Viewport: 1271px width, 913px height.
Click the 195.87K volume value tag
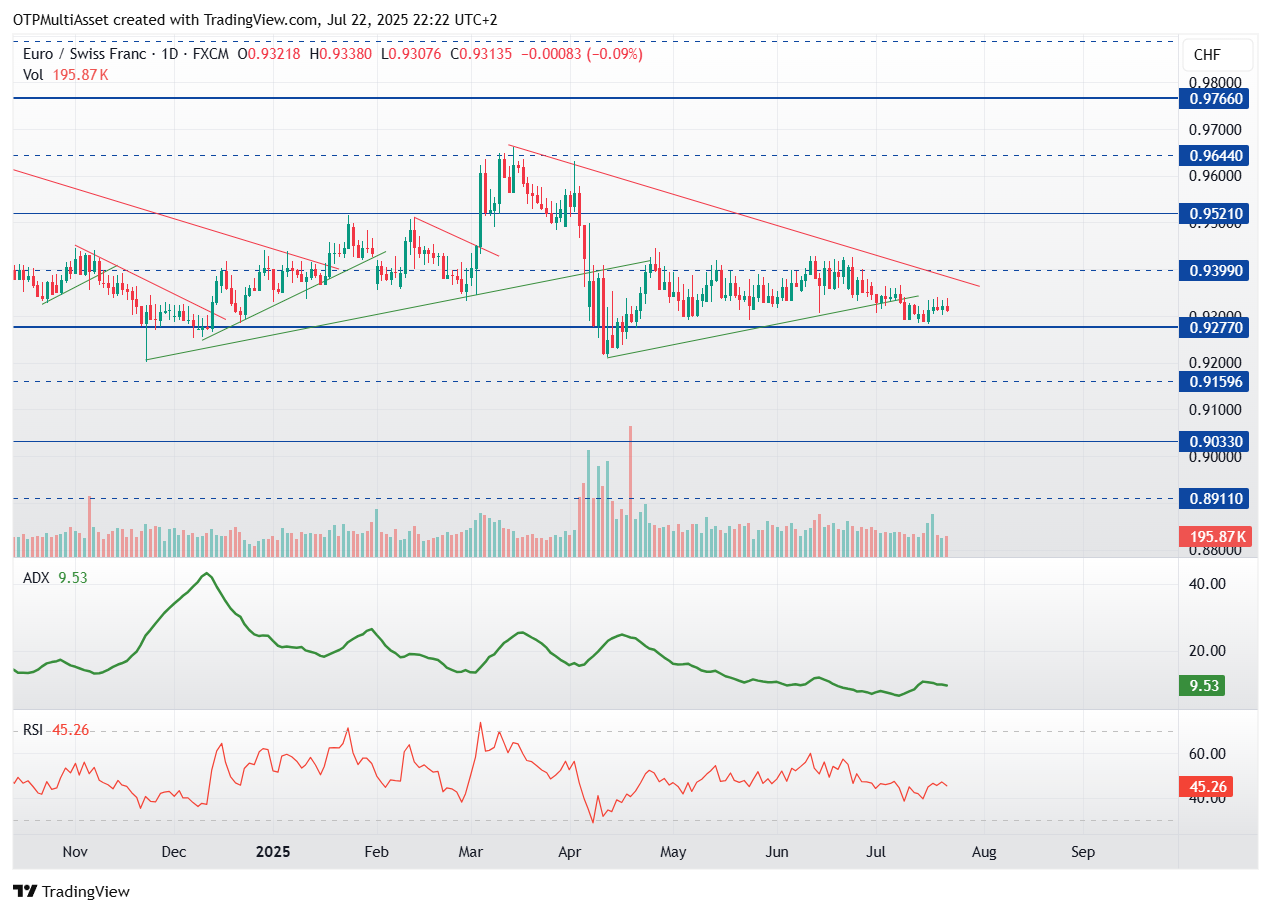point(1215,537)
